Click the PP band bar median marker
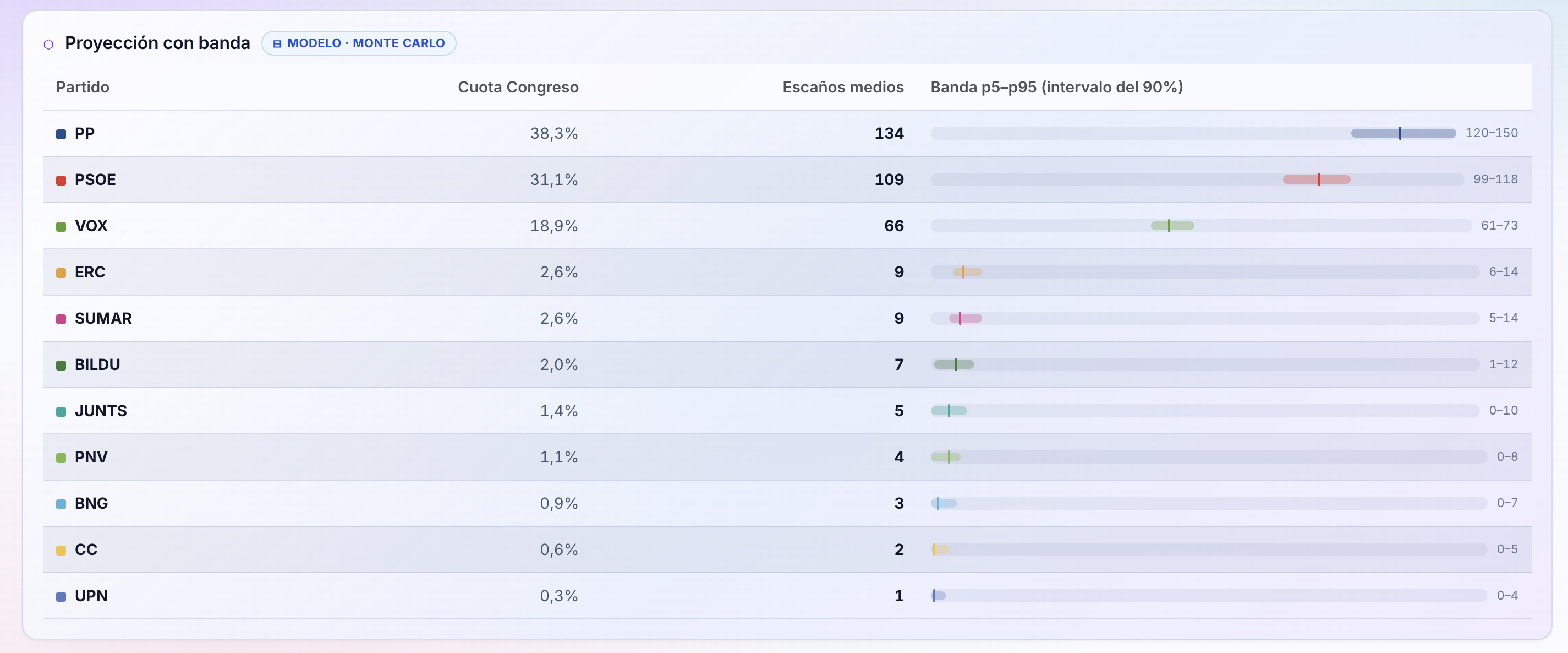This screenshot has width=1568, height=653. point(1400,133)
